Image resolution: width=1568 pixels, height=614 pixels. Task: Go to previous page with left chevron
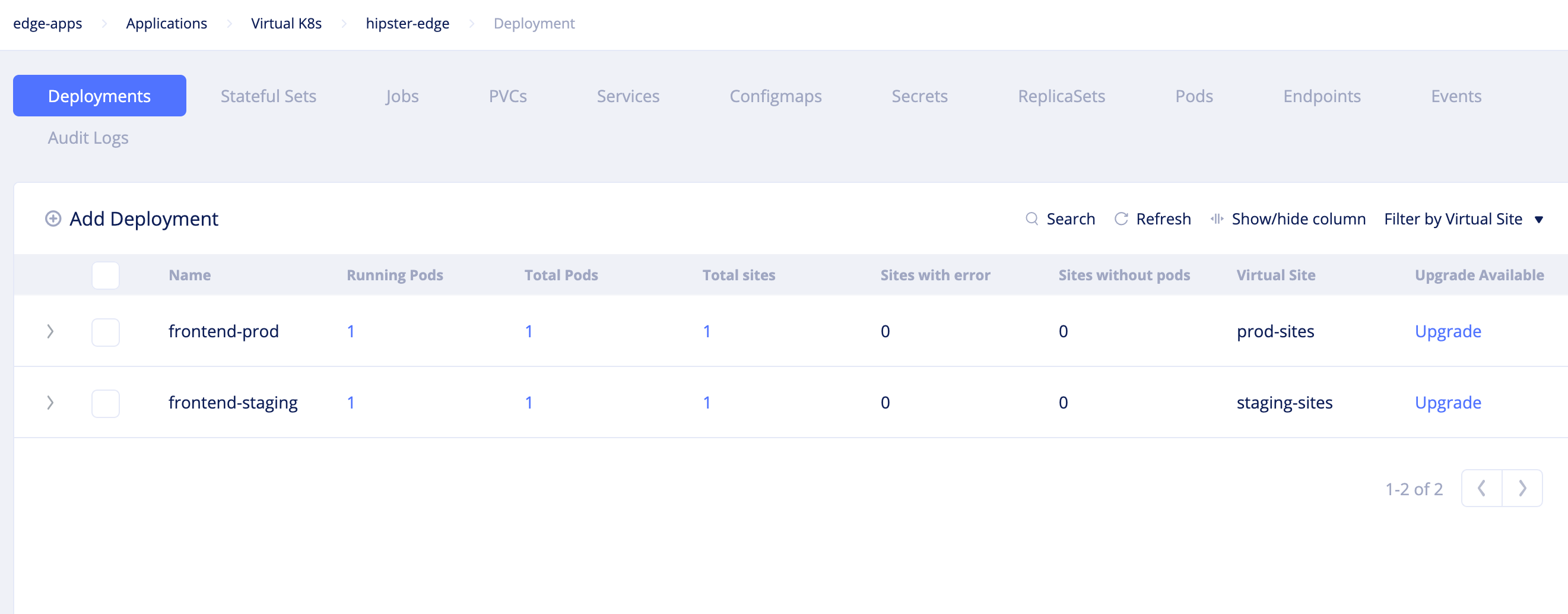pyautogui.click(x=1481, y=488)
